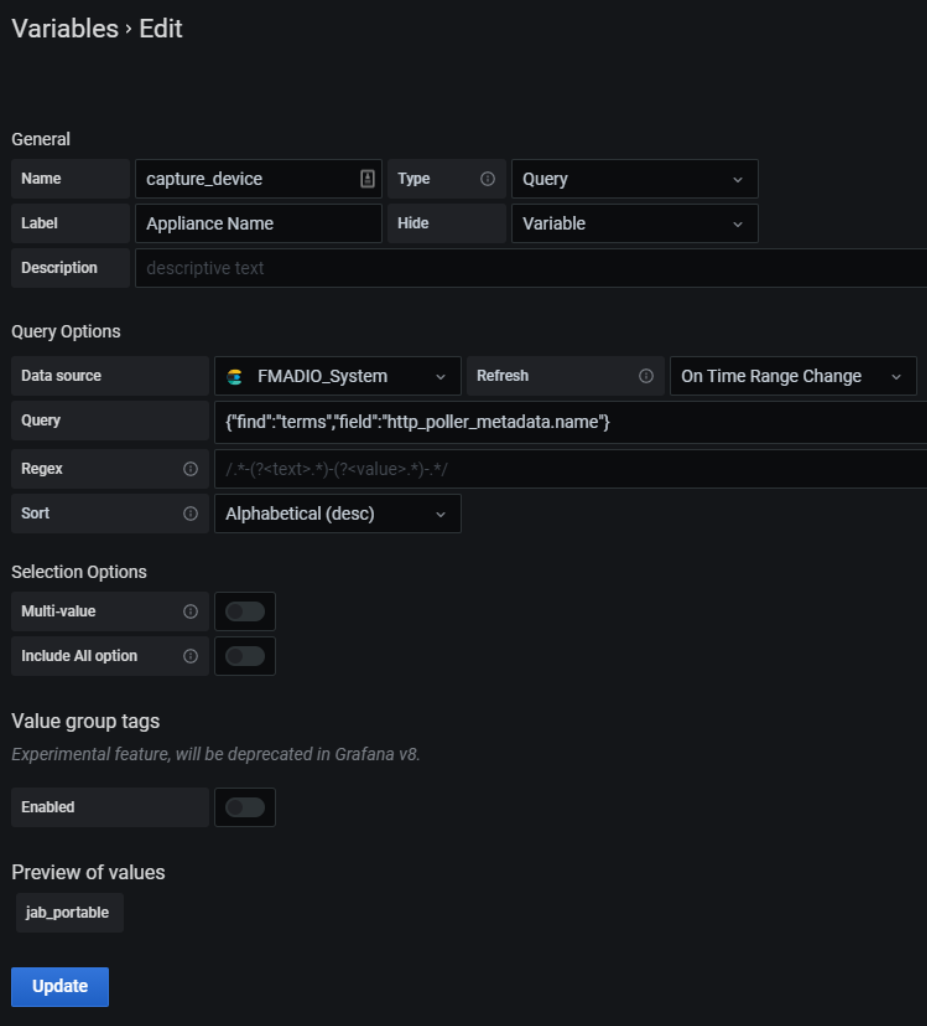This screenshot has width=927, height=1026.
Task: Open the Type dropdown showing Query
Action: click(634, 179)
